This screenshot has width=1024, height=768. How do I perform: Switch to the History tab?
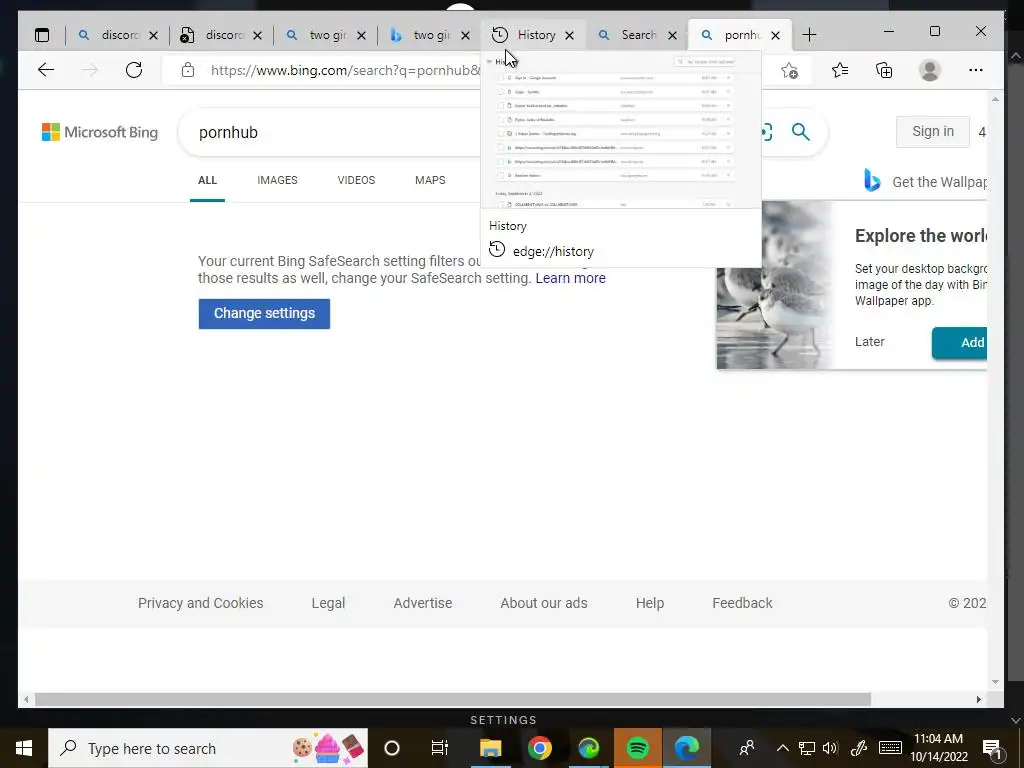coord(534,35)
